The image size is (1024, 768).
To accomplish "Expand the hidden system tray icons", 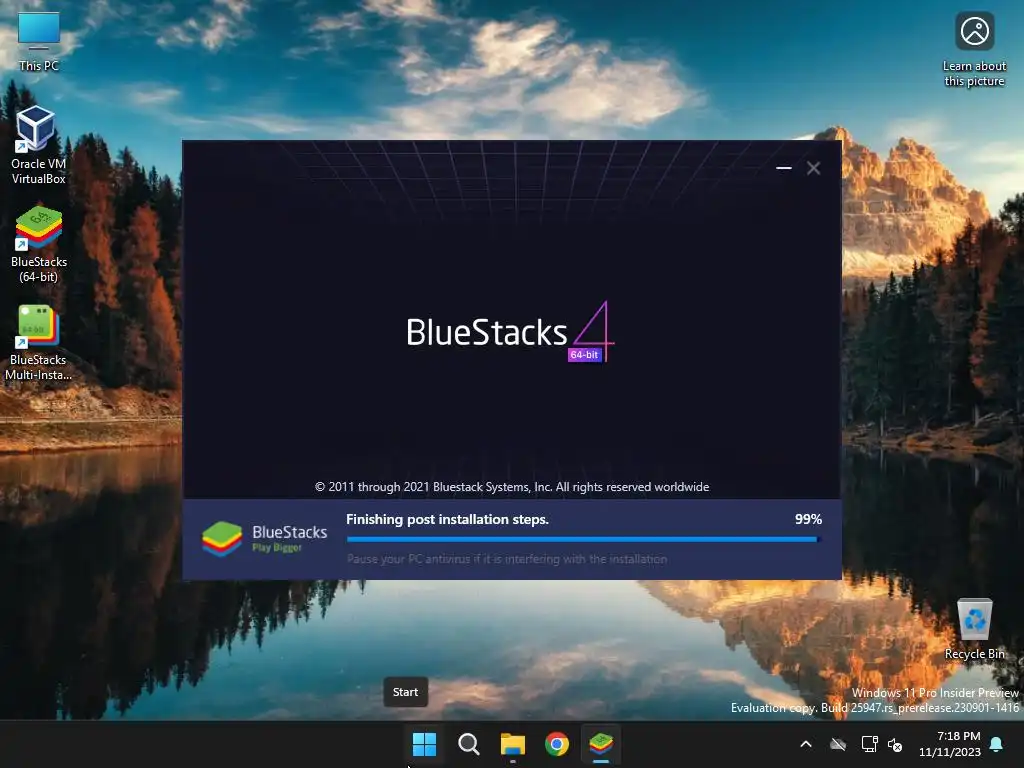I will tap(806, 744).
